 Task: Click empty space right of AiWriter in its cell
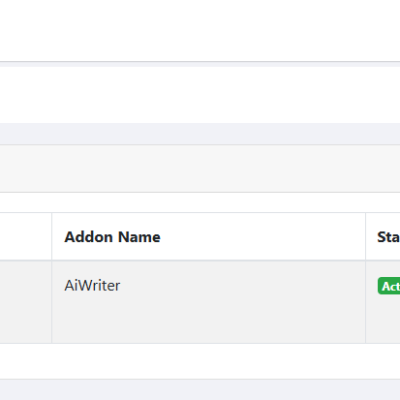point(243,286)
